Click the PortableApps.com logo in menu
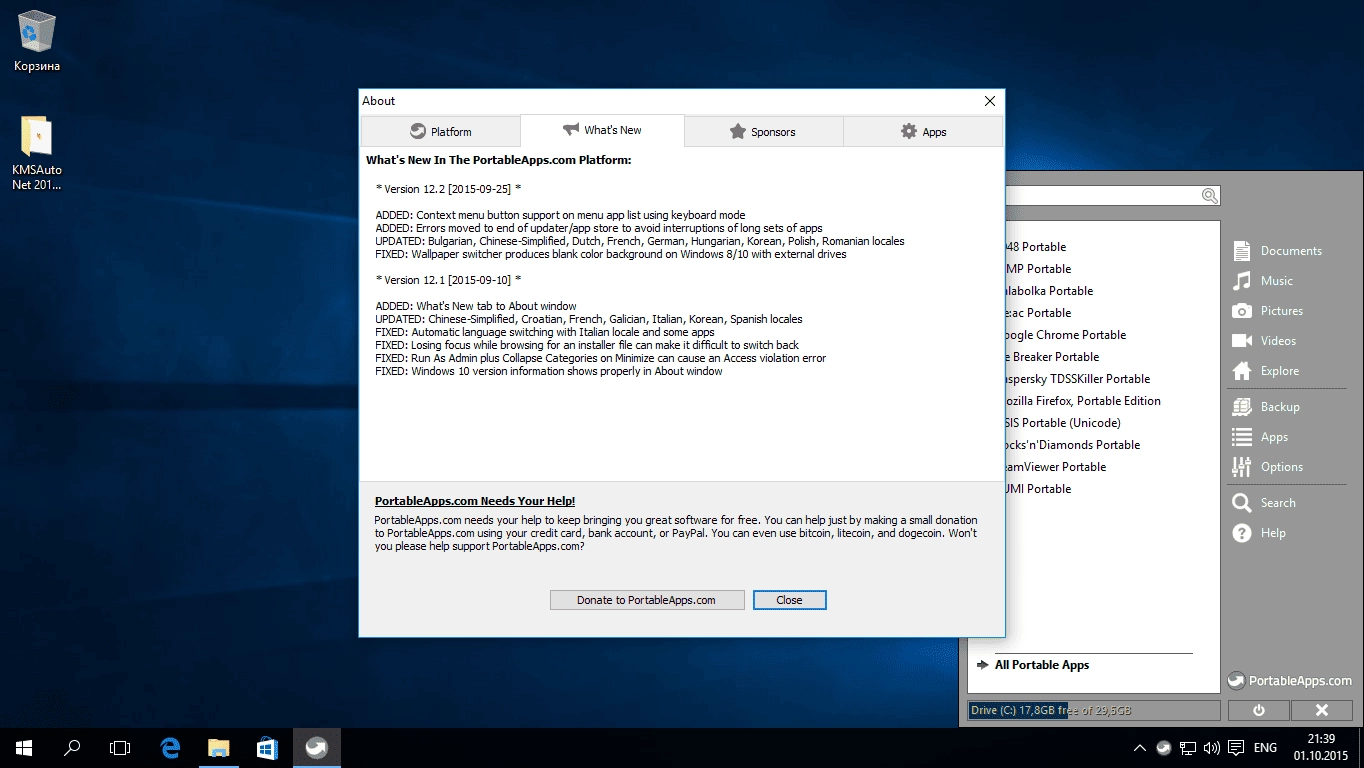 coord(1289,680)
